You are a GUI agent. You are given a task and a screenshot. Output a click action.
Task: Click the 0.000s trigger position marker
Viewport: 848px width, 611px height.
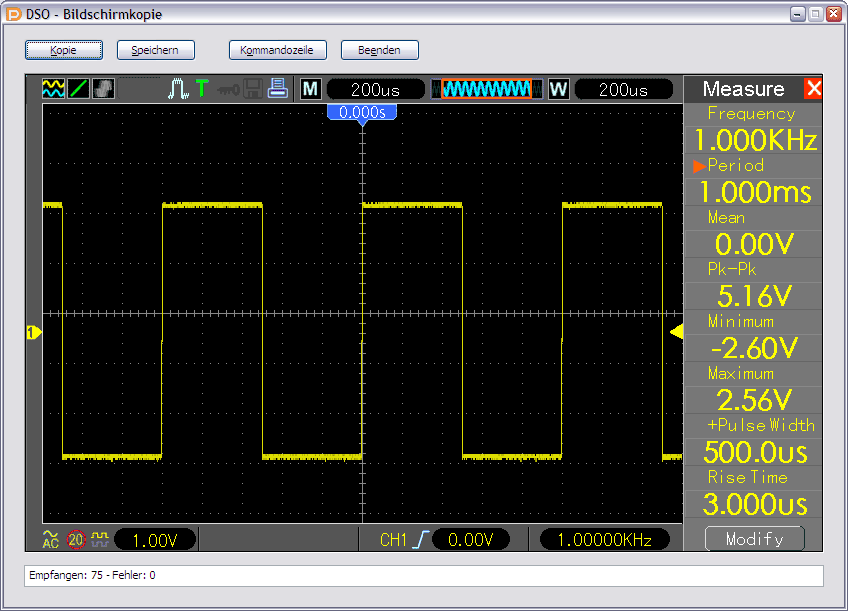click(x=362, y=112)
